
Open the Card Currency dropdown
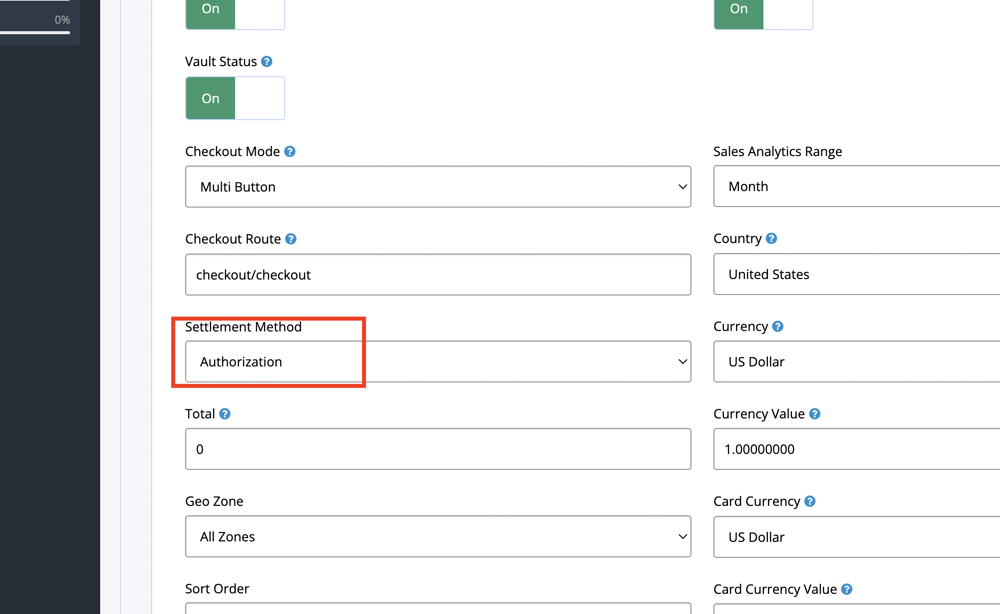pyautogui.click(x=857, y=537)
